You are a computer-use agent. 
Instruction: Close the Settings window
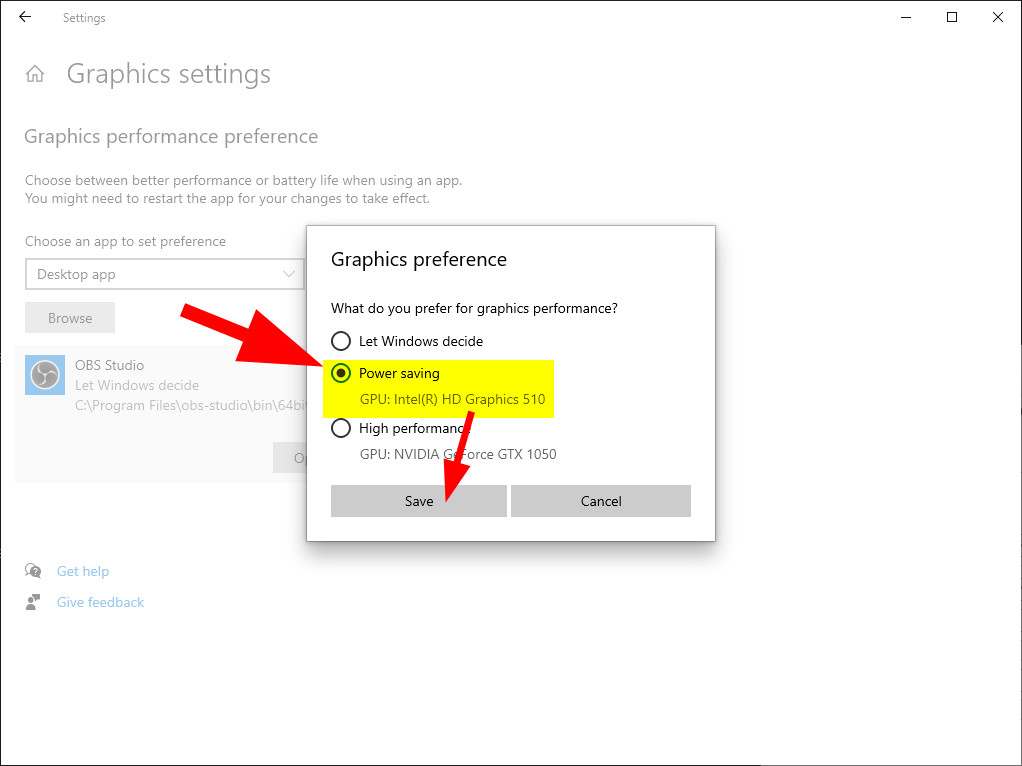pyautogui.click(x=998, y=17)
